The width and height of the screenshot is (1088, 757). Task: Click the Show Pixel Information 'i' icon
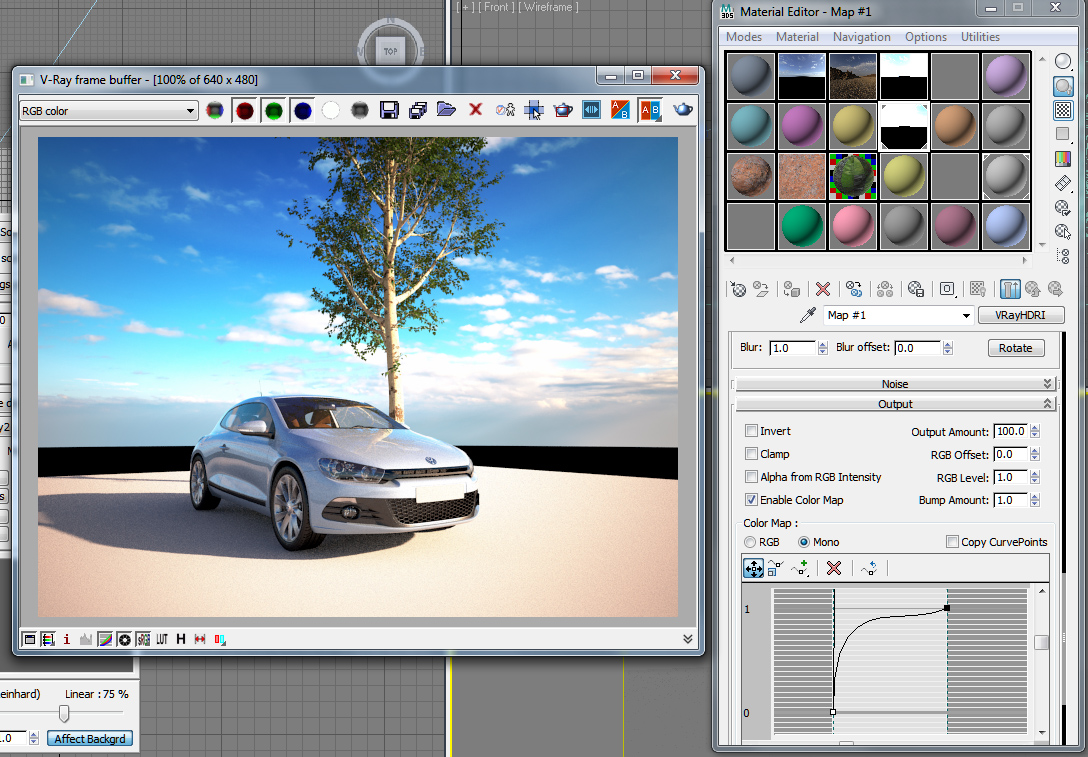(67, 639)
